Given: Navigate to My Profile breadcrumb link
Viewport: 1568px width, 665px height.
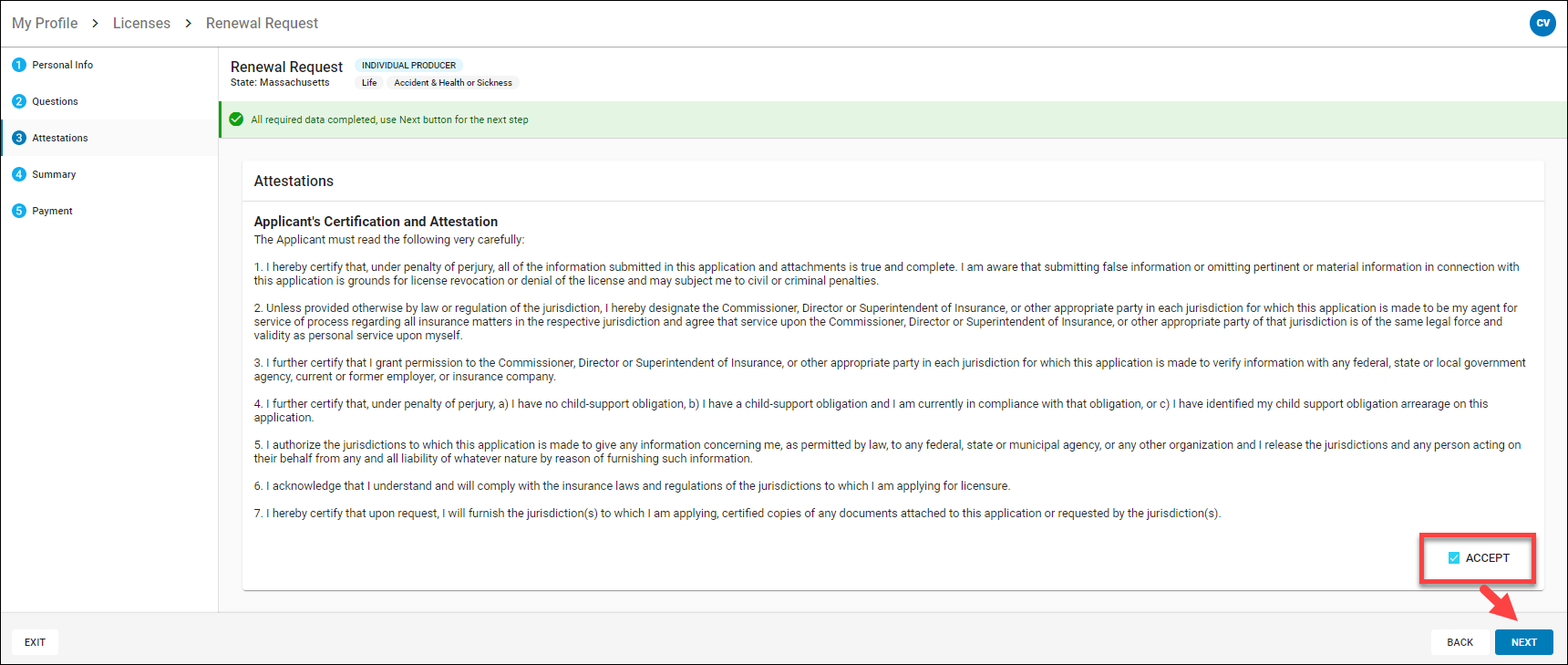Looking at the screenshot, I should 45,23.
